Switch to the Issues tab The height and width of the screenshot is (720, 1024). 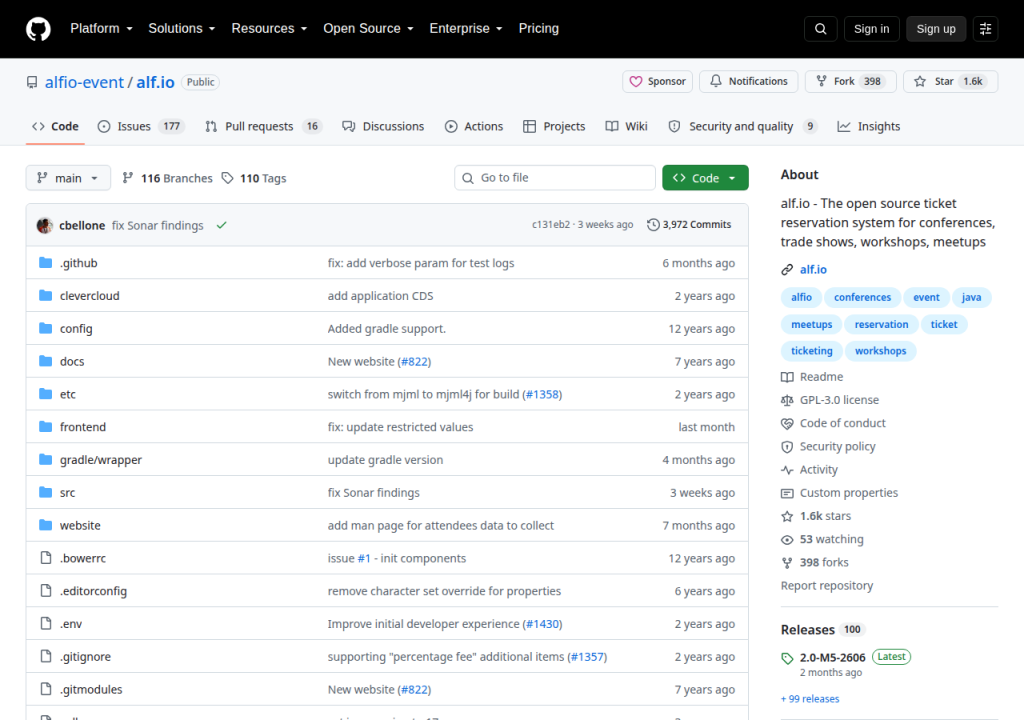(x=141, y=127)
